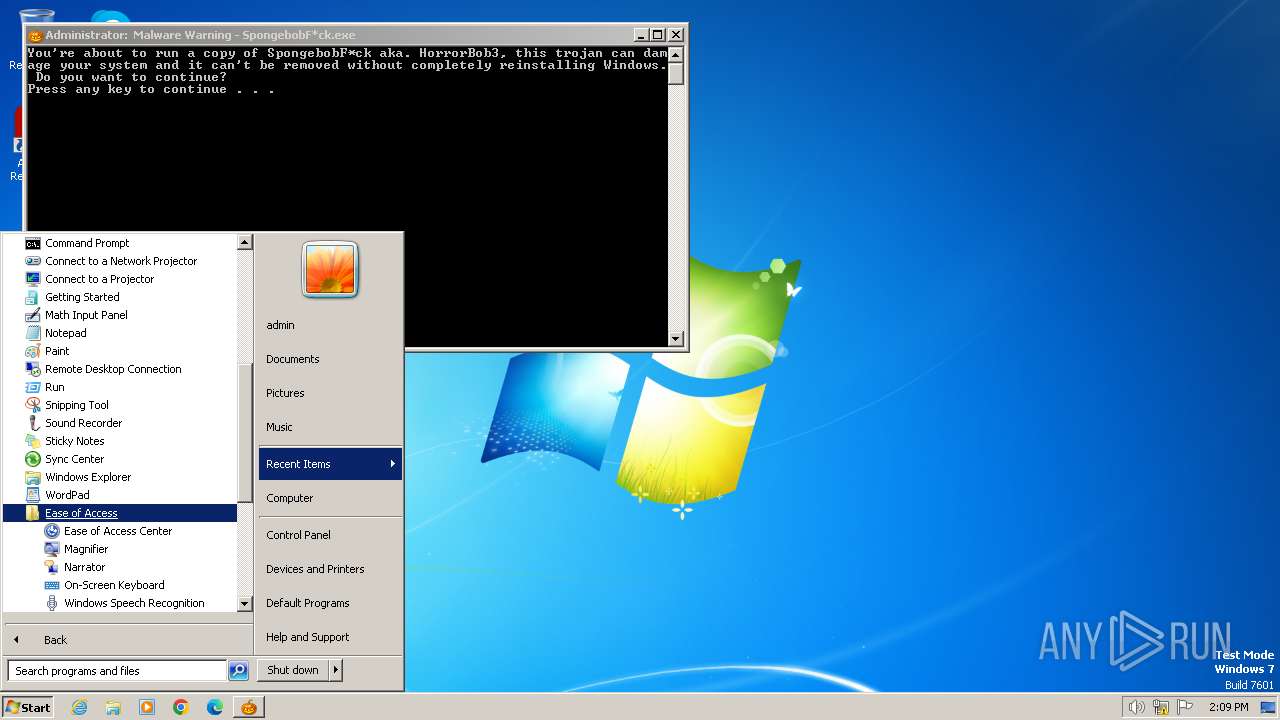Viewport: 1280px width, 720px height.
Task: Click the programs list scroll up arrow
Action: (245, 243)
